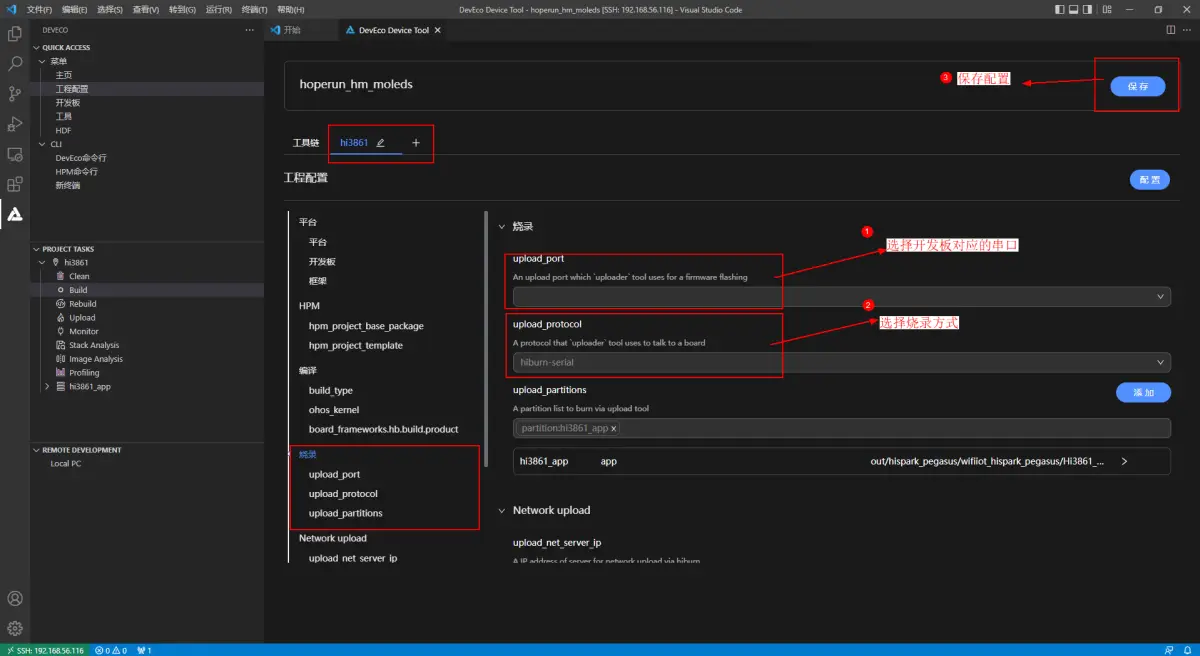Open editor more actions ellipsis

(x=1187, y=30)
